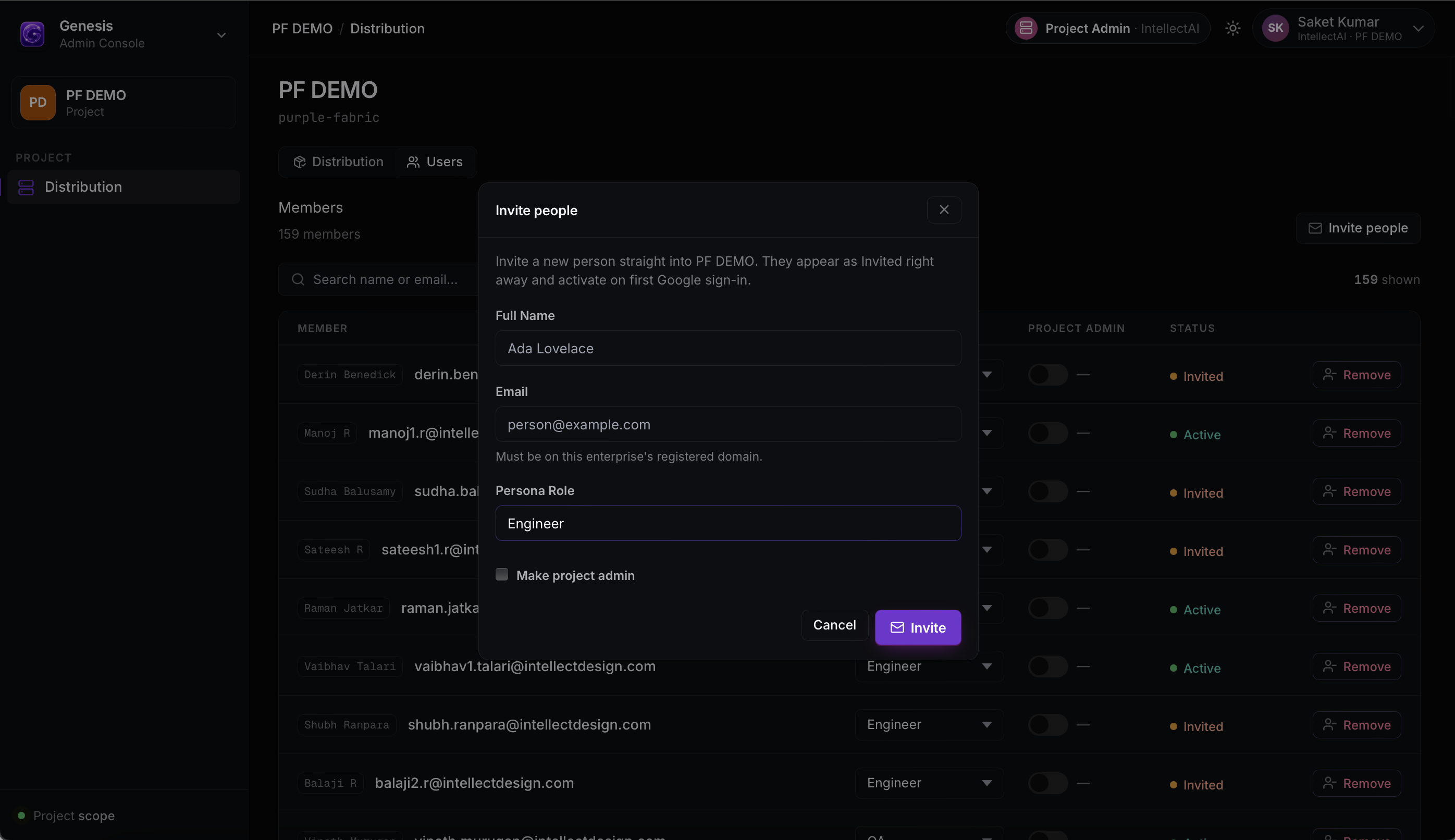This screenshot has width=1455, height=840.
Task: Click the Derin Benedick name tag
Action: tap(350, 375)
